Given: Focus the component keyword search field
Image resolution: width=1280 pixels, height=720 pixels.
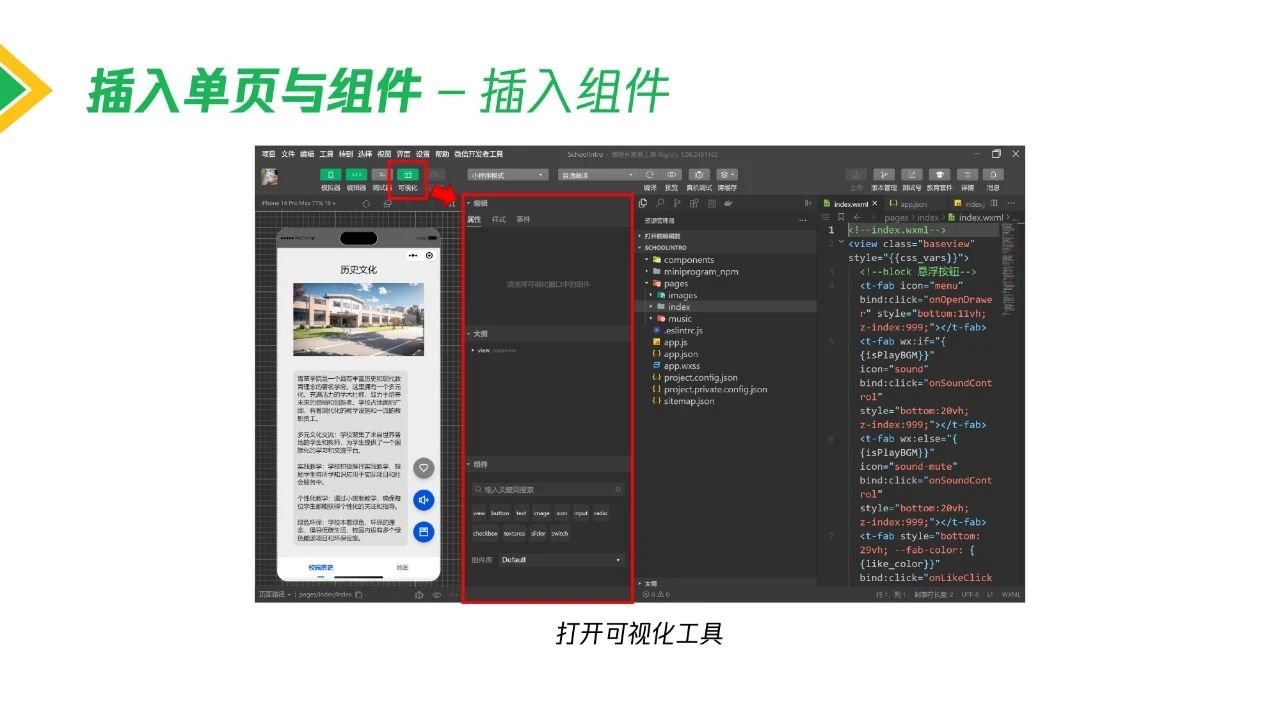Looking at the screenshot, I should pos(548,489).
